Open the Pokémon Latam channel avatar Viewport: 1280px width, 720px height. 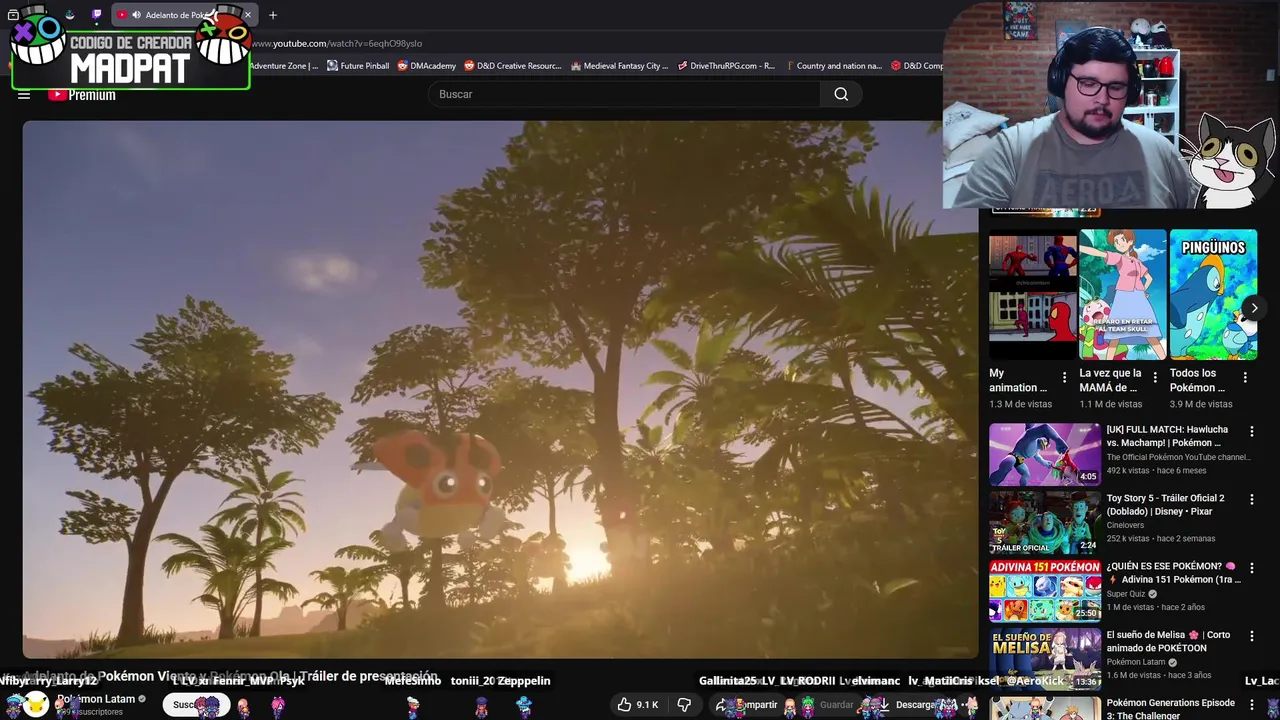36,705
